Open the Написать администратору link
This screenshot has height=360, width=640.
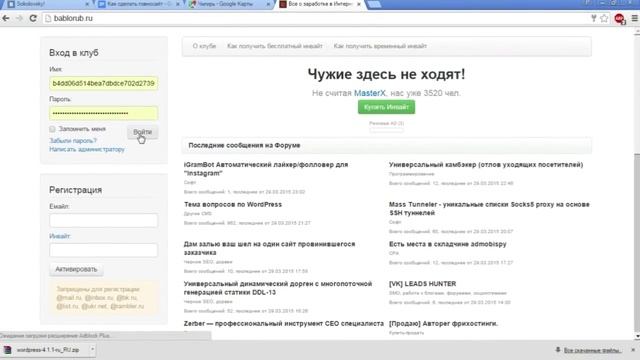tap(87, 149)
